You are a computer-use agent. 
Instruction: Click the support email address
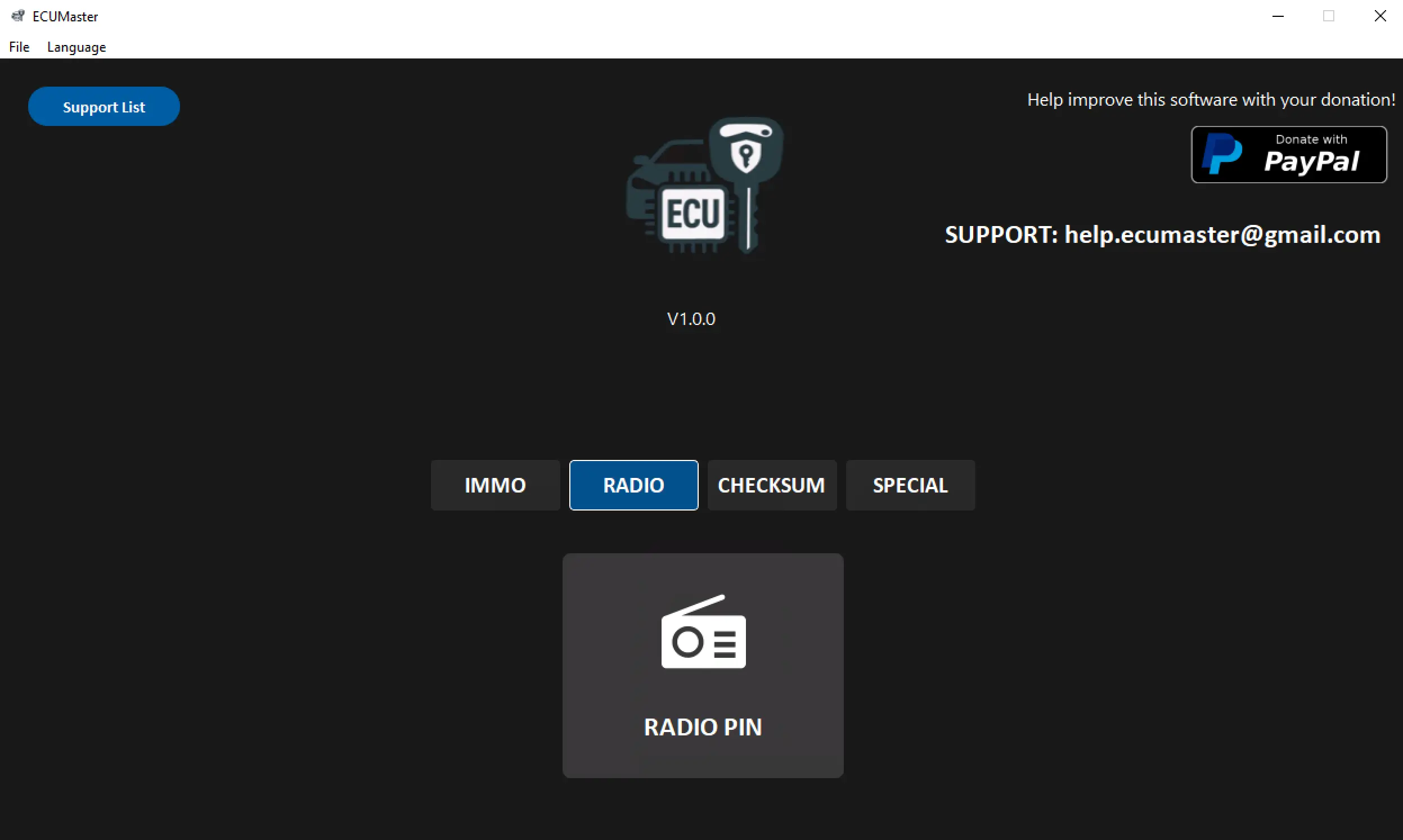point(1222,234)
